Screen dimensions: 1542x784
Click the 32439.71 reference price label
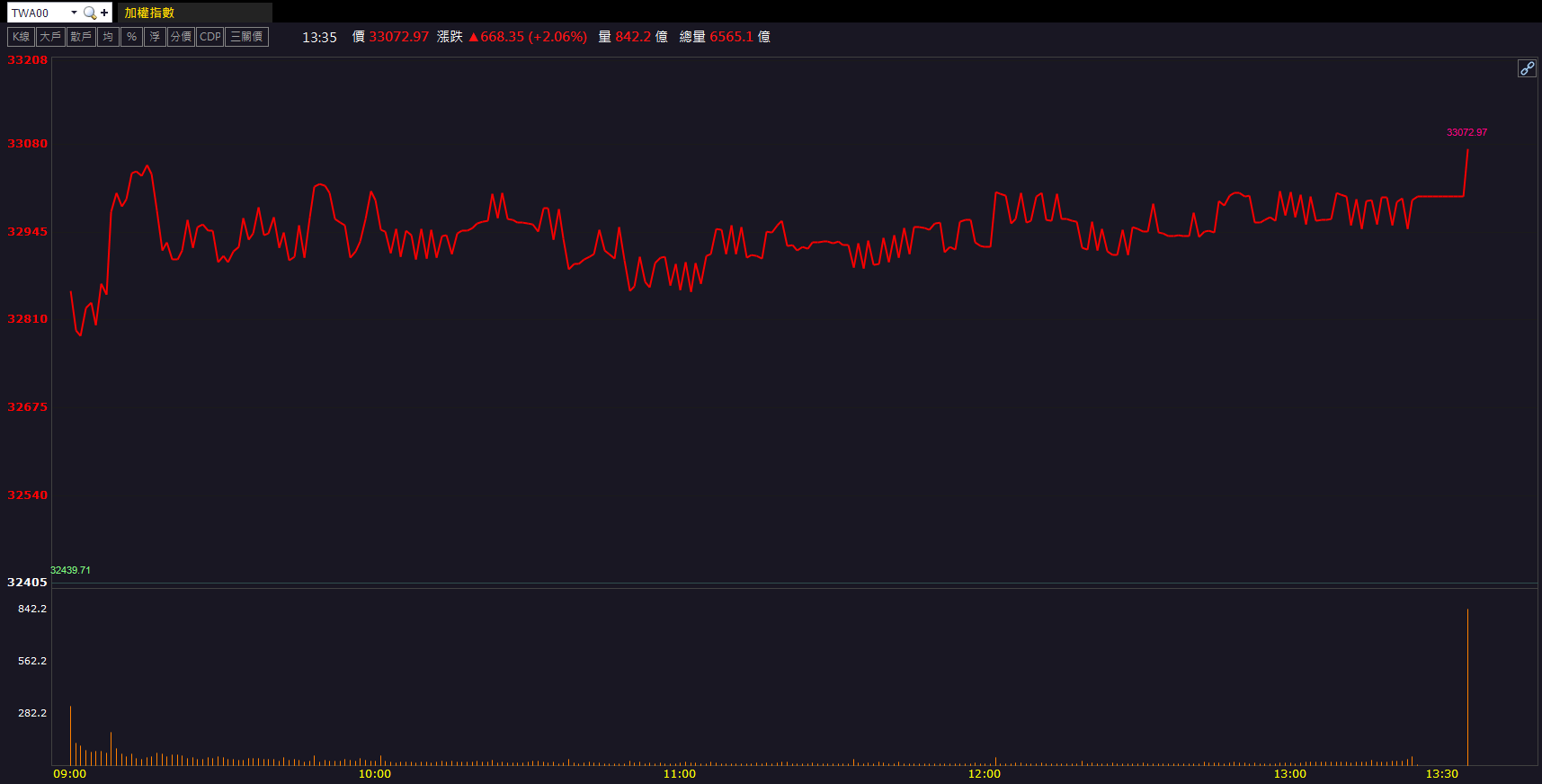coord(70,570)
